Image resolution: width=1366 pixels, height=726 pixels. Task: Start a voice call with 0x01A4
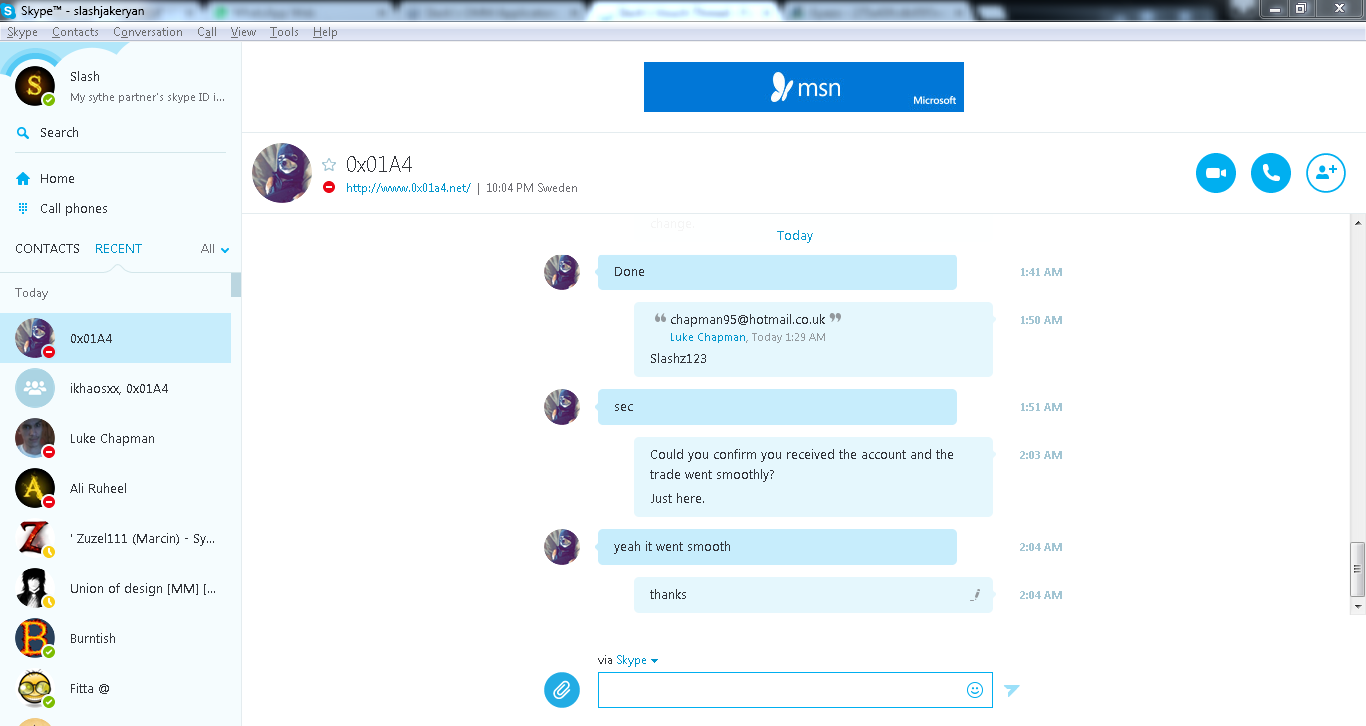pyautogui.click(x=1270, y=173)
